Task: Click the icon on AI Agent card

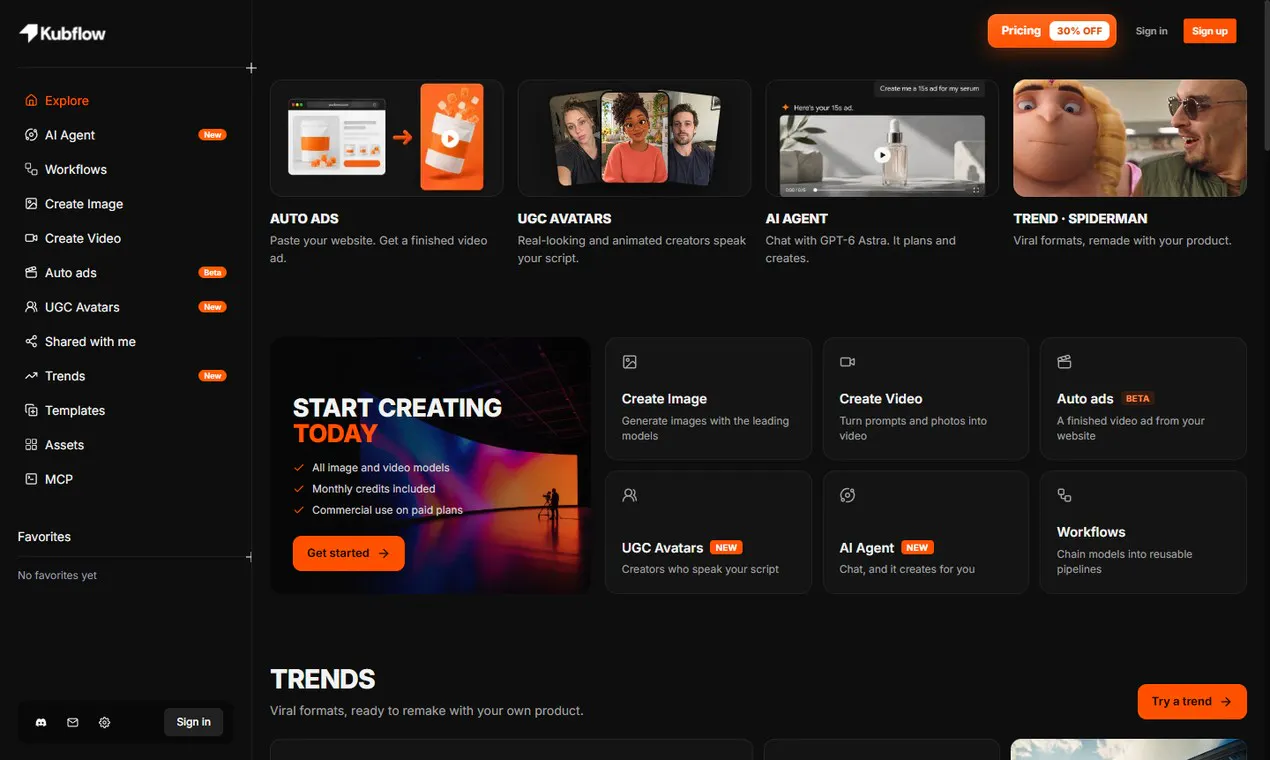Action: [x=847, y=495]
